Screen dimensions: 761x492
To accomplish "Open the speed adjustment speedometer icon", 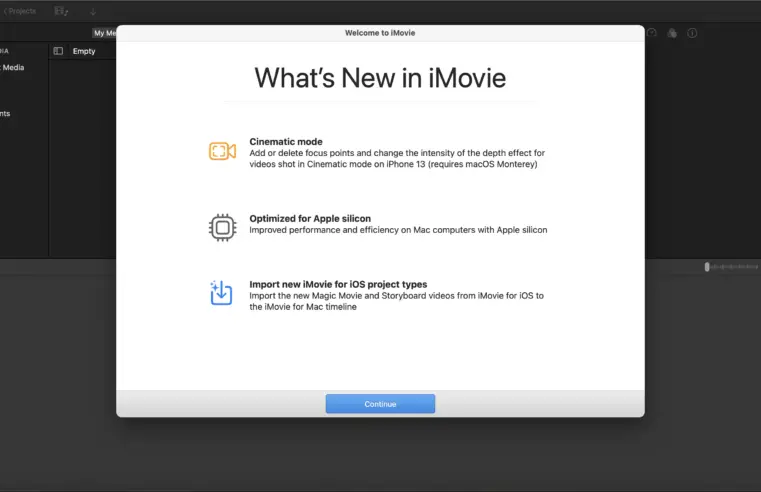I will click(652, 33).
